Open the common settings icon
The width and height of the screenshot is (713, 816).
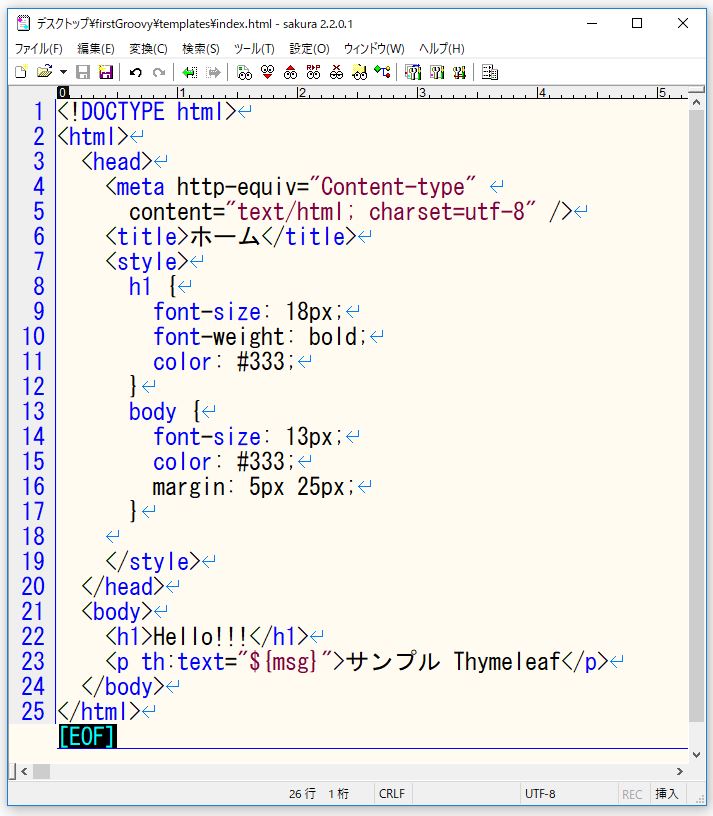point(459,72)
